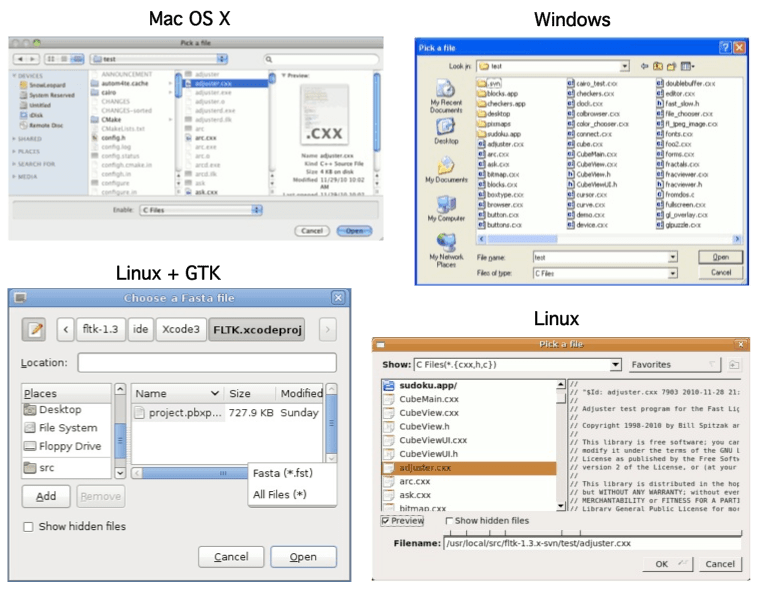758x597 pixels.
Task: Click the Add button in GTK dialog
Action: pyautogui.click(x=46, y=496)
